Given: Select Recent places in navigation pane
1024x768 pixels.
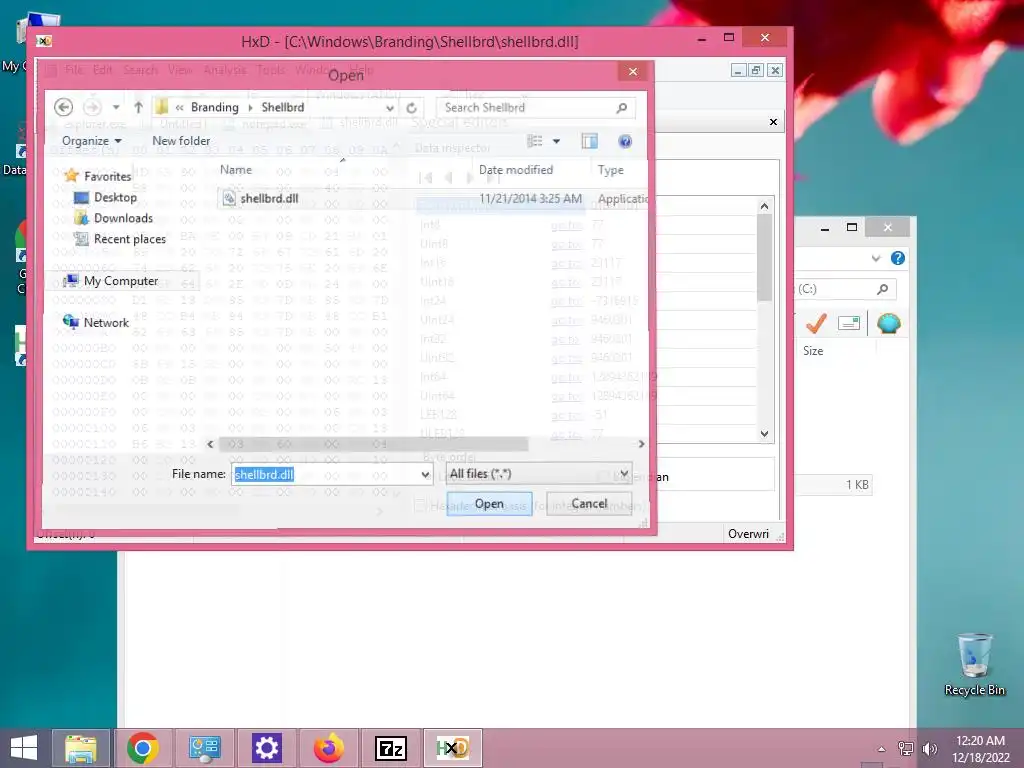Looking at the screenshot, I should point(129,239).
